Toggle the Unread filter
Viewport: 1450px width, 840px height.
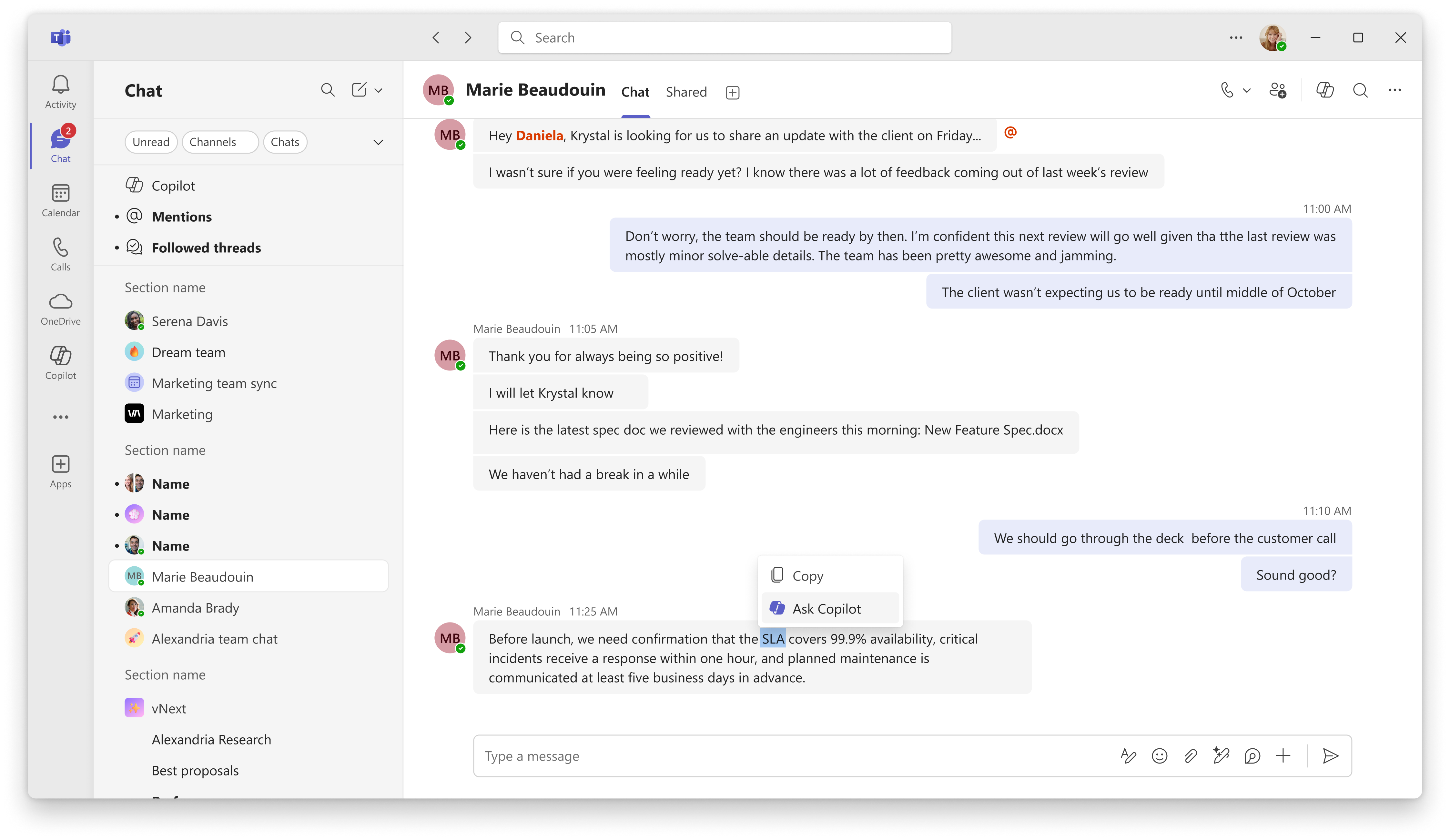(151, 142)
